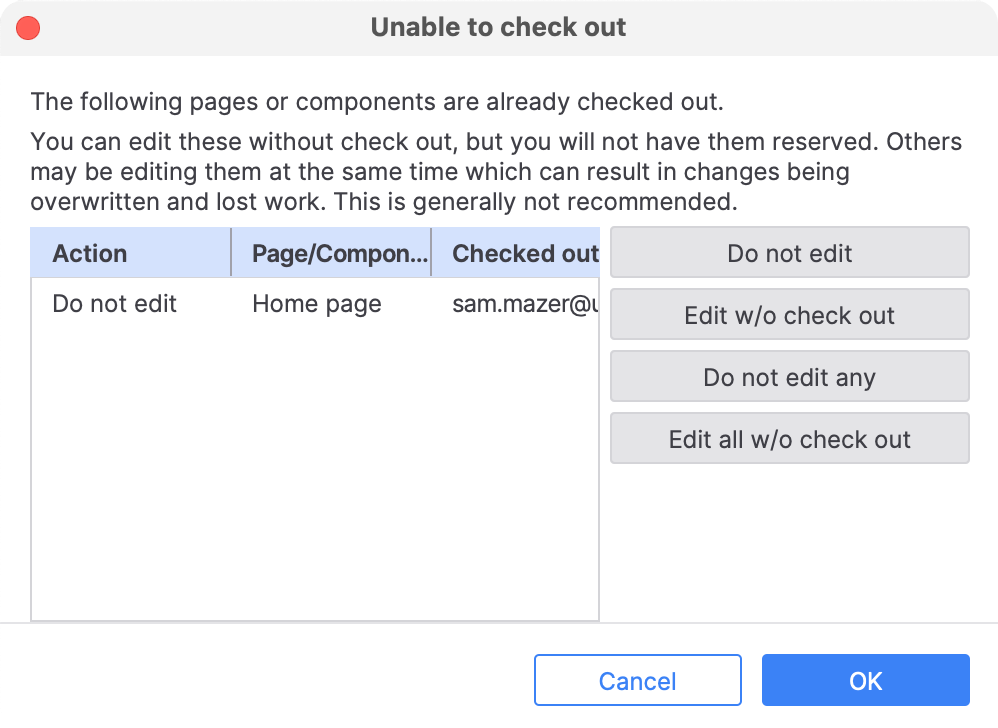Viewport: 998px width, 728px height.
Task: Choose the "Edit w/o check out" button
Action: (789, 315)
